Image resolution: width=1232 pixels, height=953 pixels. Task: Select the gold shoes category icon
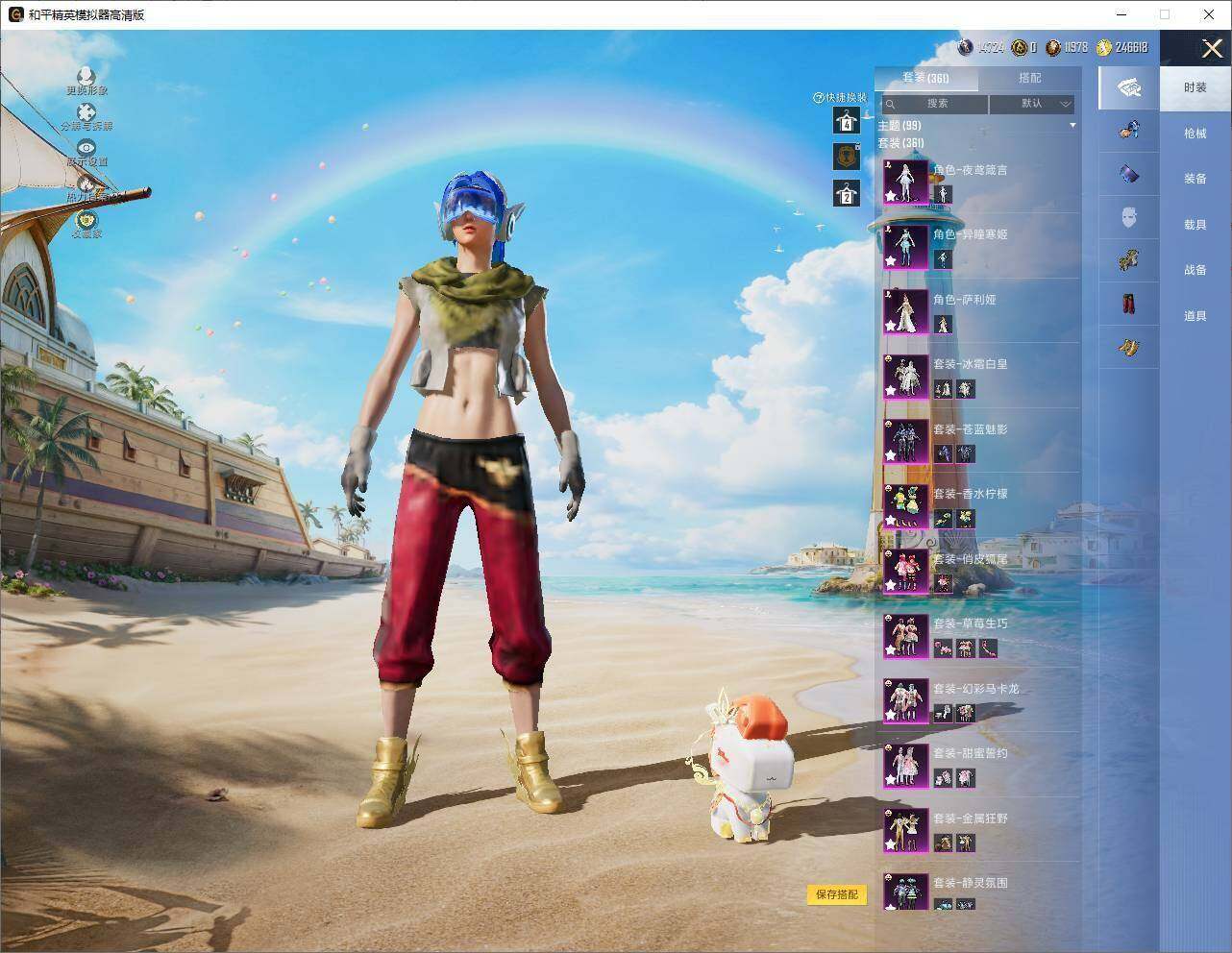(1129, 347)
